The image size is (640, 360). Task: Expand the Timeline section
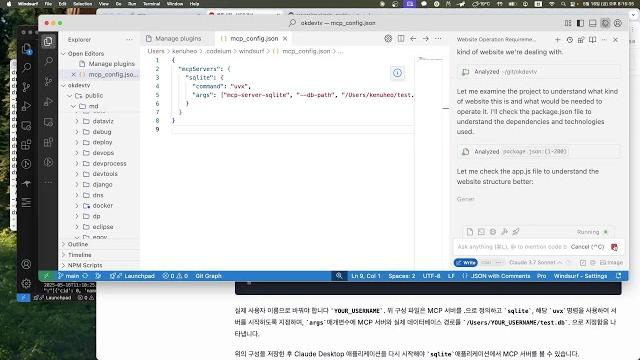80,255
